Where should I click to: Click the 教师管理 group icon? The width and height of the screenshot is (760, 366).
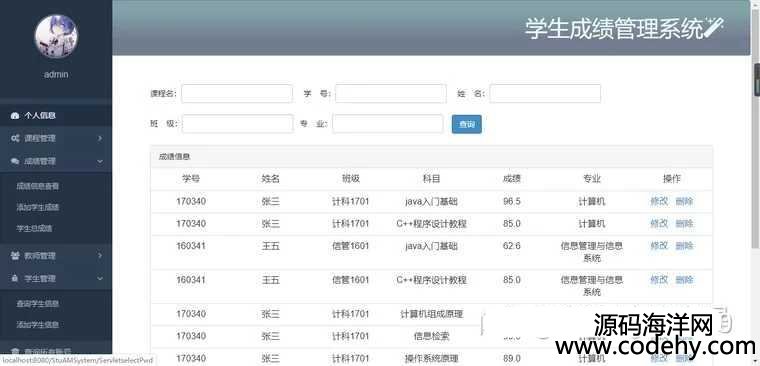[15, 255]
